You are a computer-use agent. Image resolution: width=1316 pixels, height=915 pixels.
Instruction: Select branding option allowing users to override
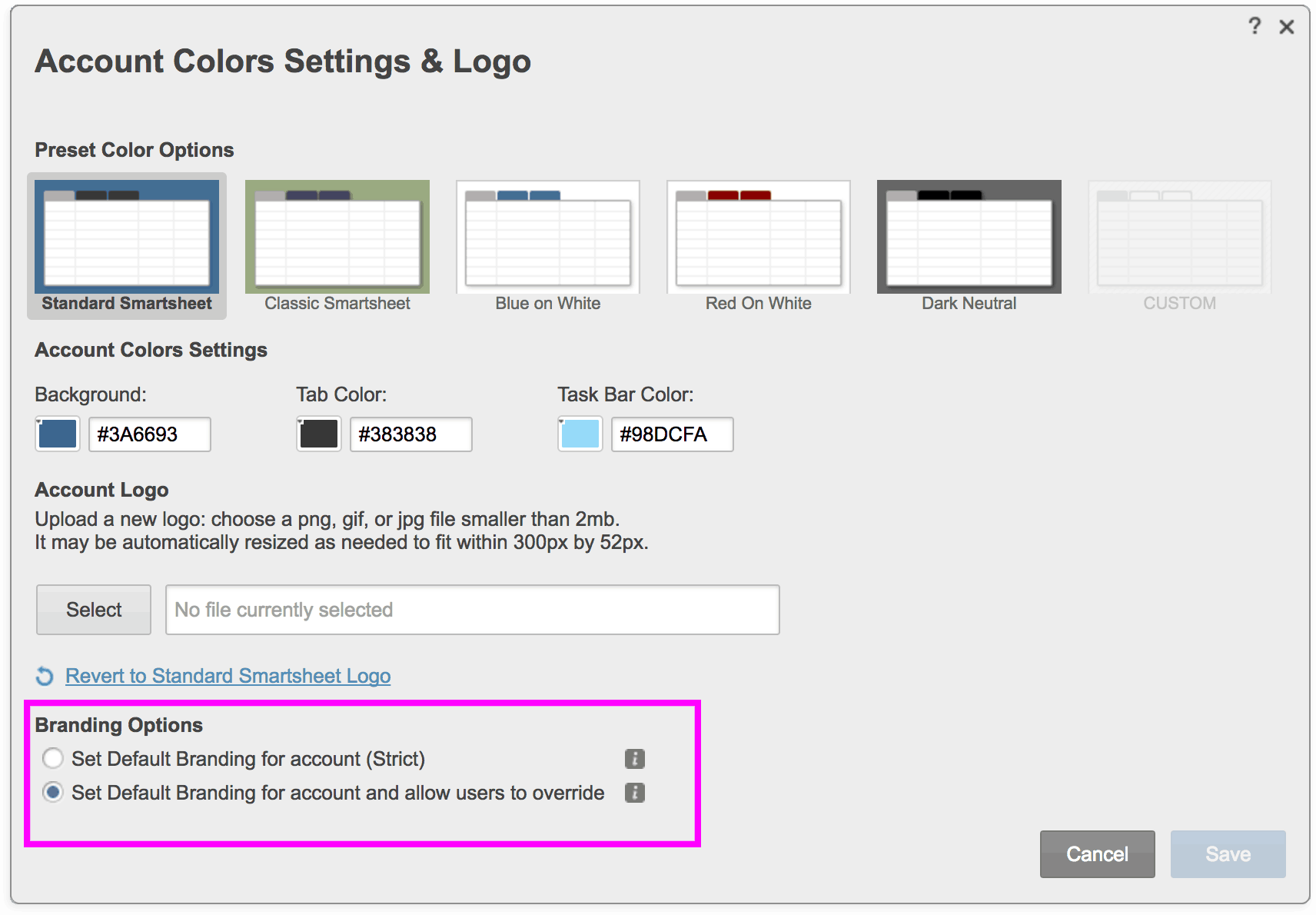coord(53,793)
